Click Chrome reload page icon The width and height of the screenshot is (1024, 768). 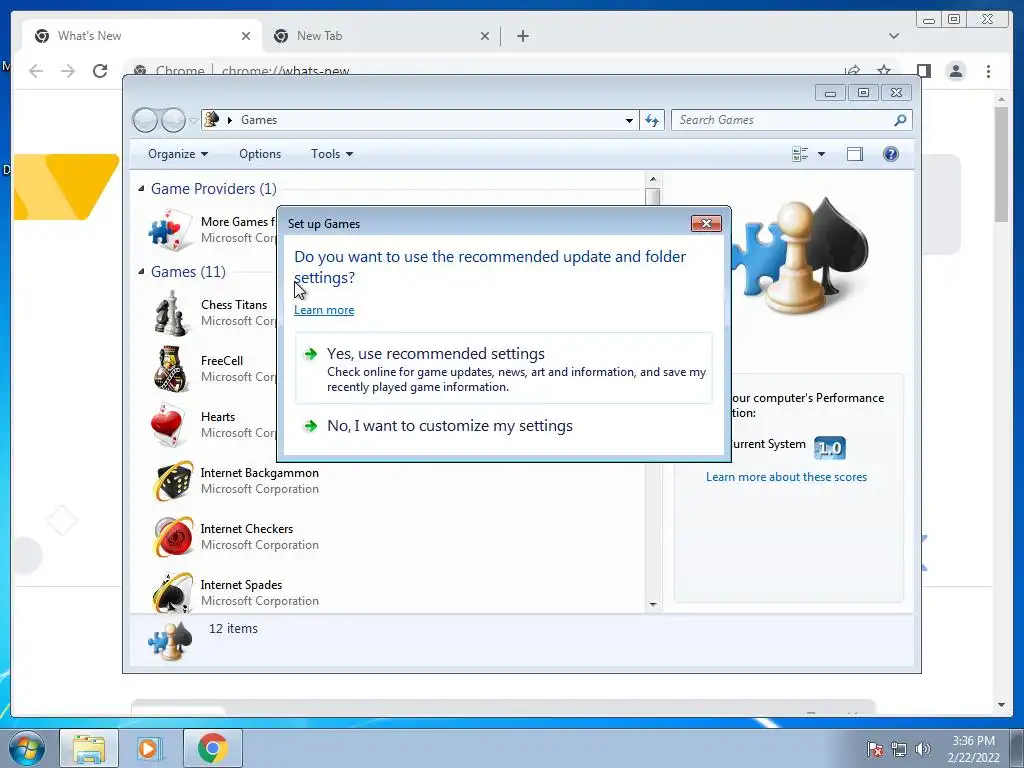pos(100,71)
